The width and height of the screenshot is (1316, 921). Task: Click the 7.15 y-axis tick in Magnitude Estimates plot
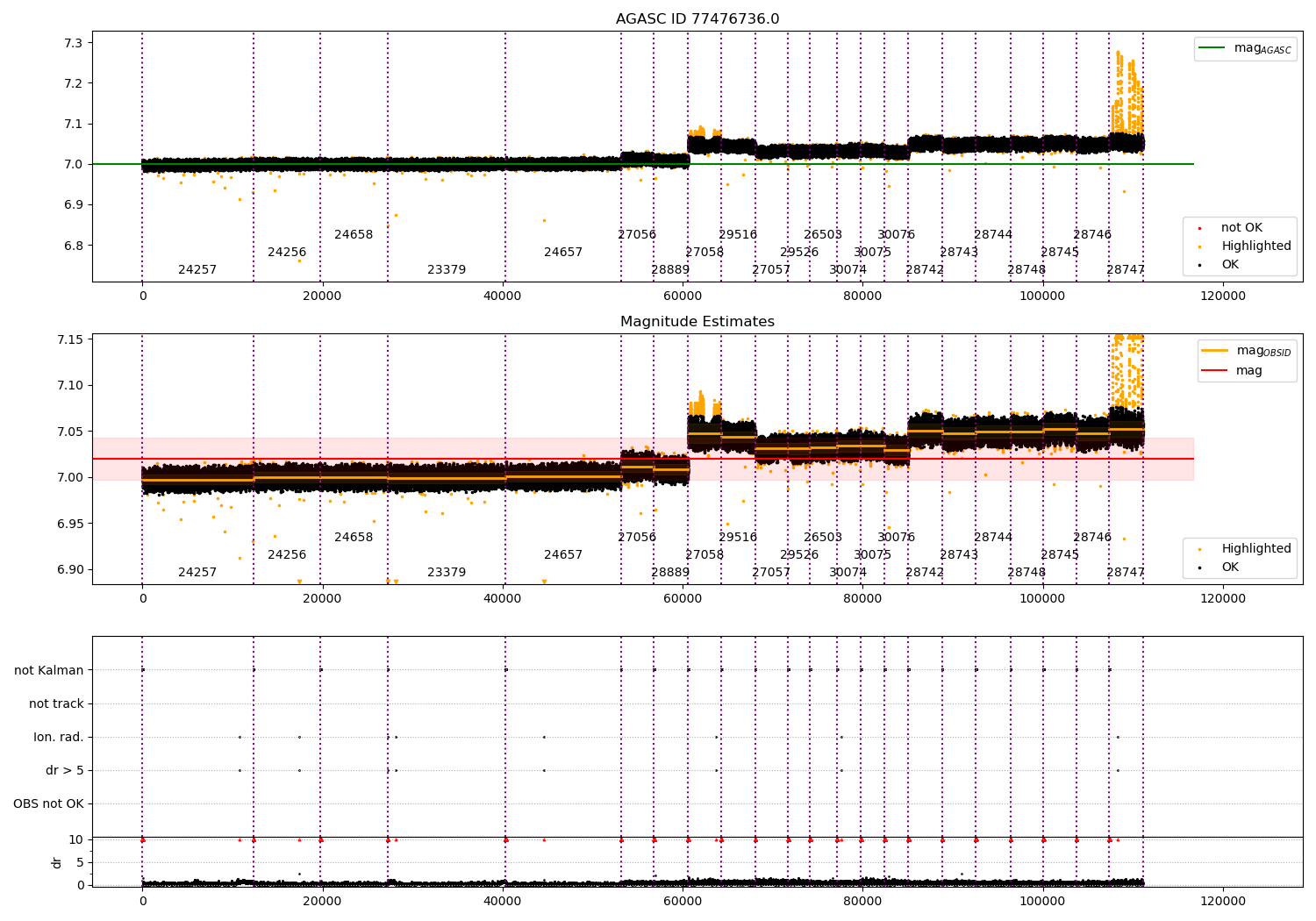point(71,339)
